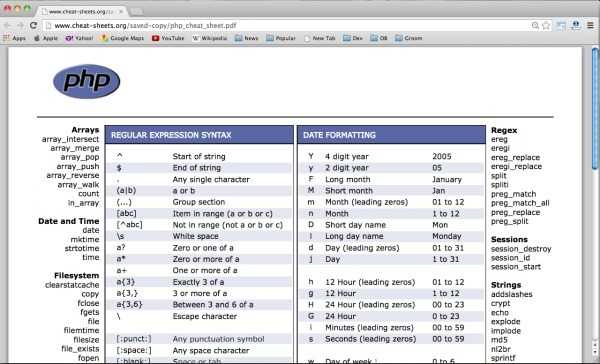Click 'array_reverse' in the sidebar
This screenshot has height=364, width=600.
73,175
